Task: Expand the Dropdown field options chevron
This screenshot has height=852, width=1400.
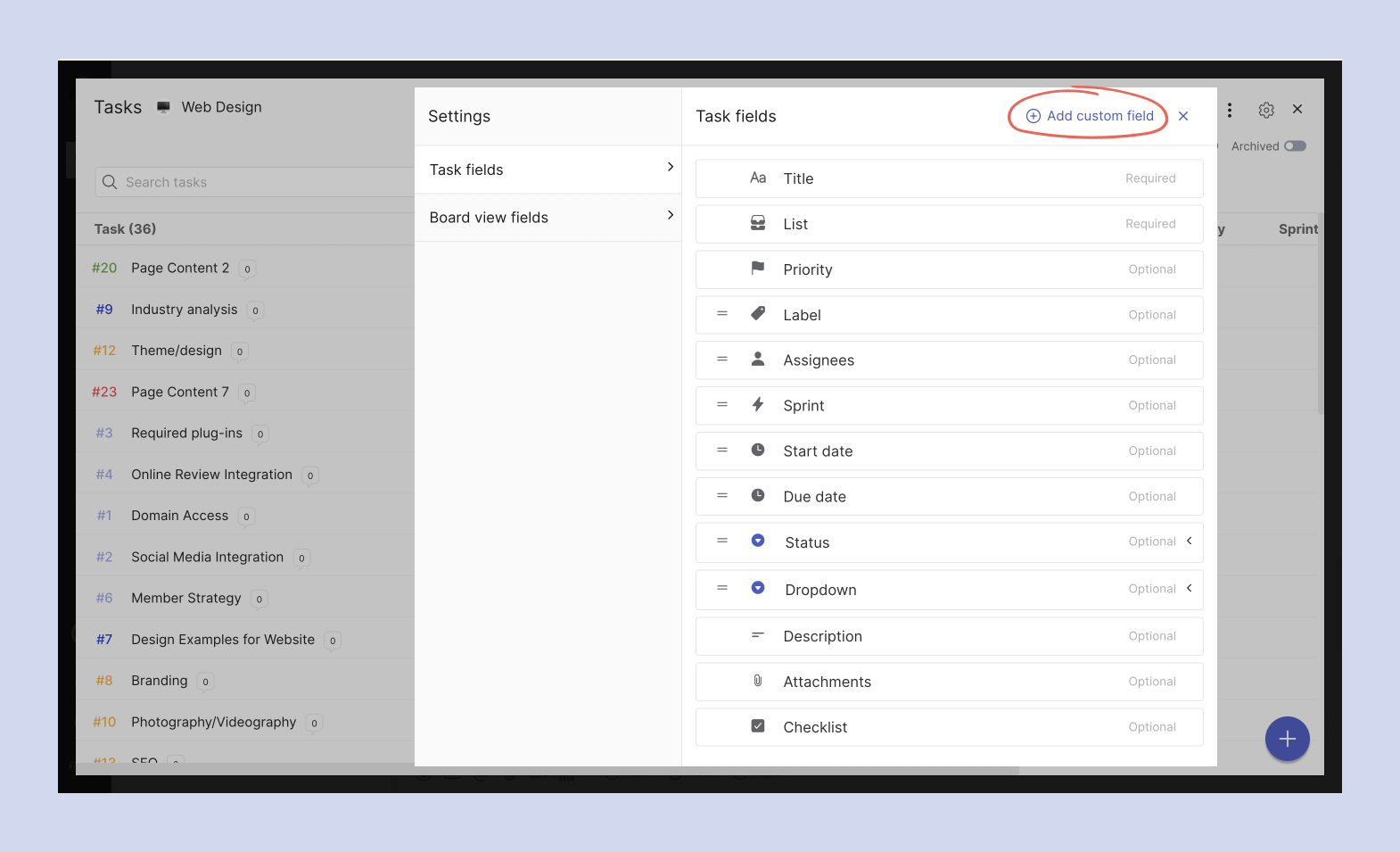Action: point(1189,589)
